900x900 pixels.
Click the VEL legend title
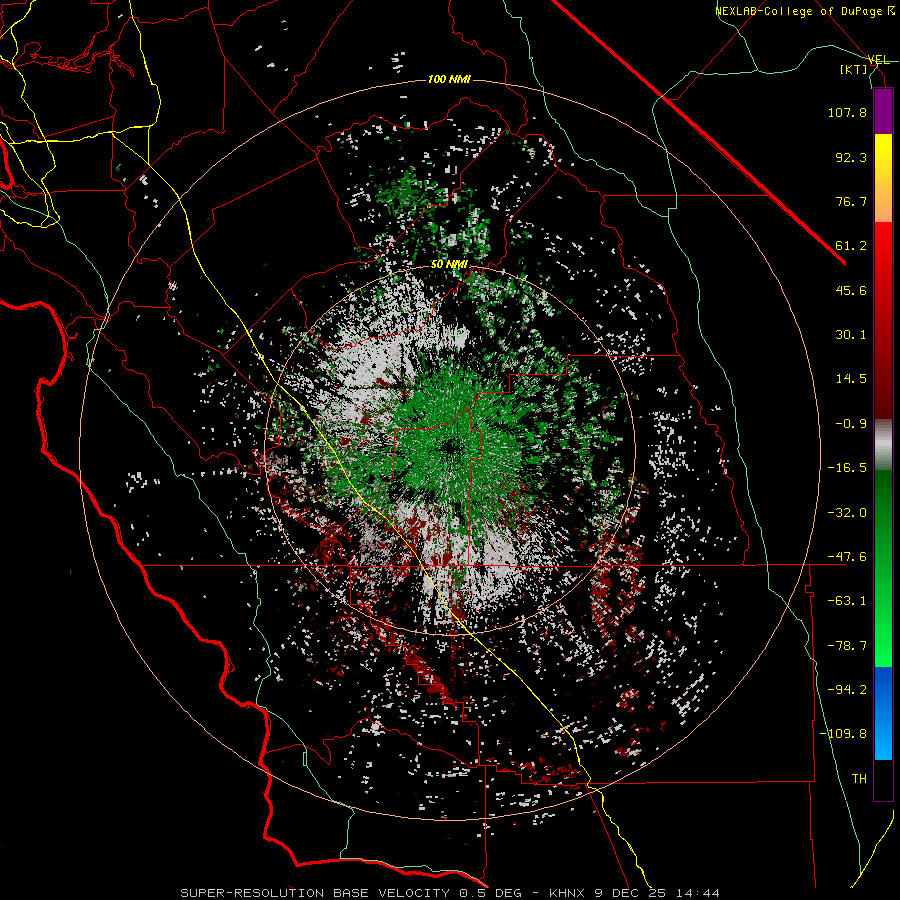[x=879, y=60]
